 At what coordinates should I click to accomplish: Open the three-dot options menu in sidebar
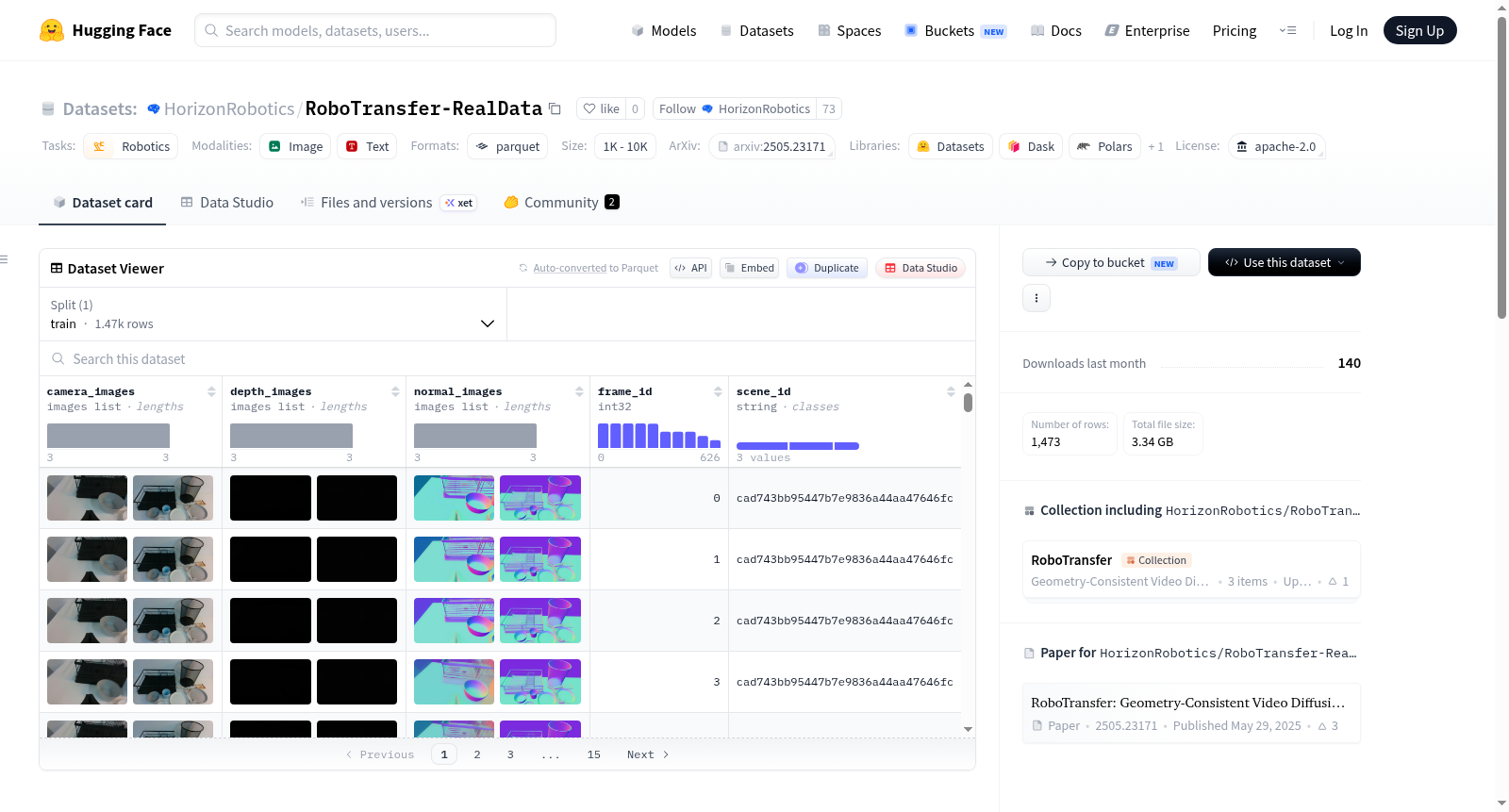click(x=1036, y=298)
